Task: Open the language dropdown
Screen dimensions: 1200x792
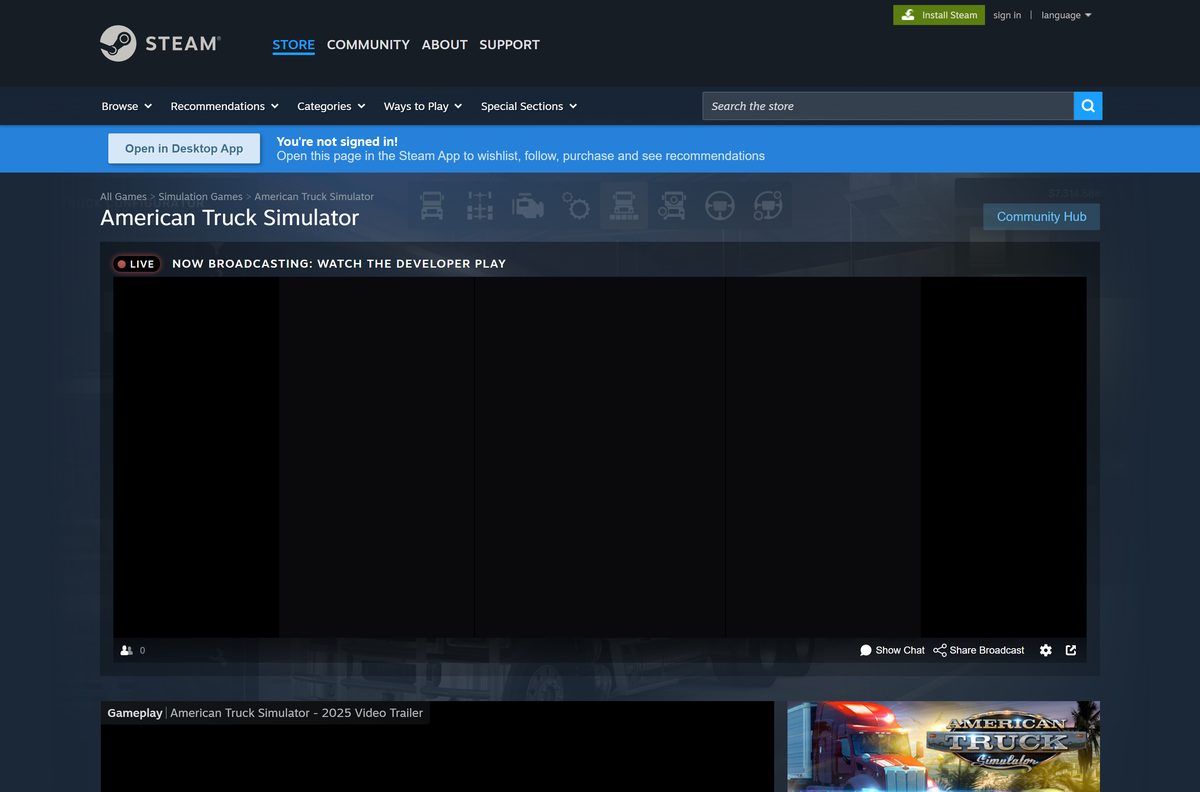Action: point(1066,15)
